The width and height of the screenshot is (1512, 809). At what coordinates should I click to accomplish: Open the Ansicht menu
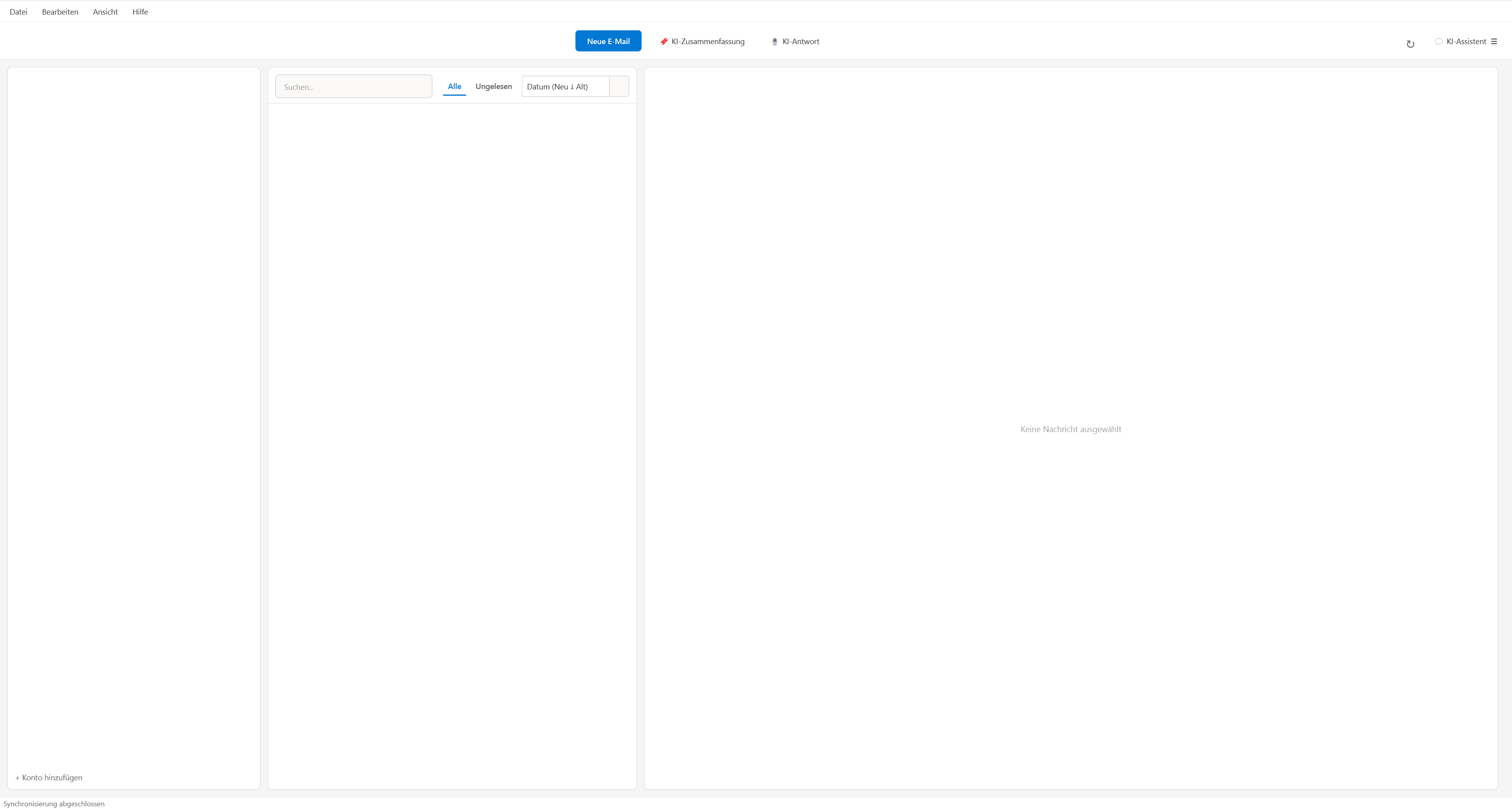pos(104,11)
